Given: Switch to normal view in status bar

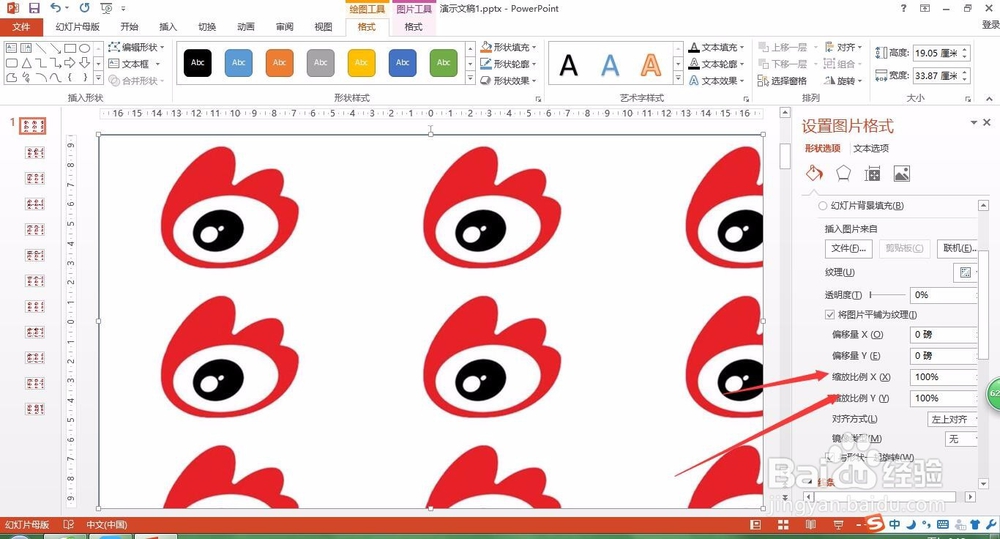Looking at the screenshot, I should pos(756,524).
